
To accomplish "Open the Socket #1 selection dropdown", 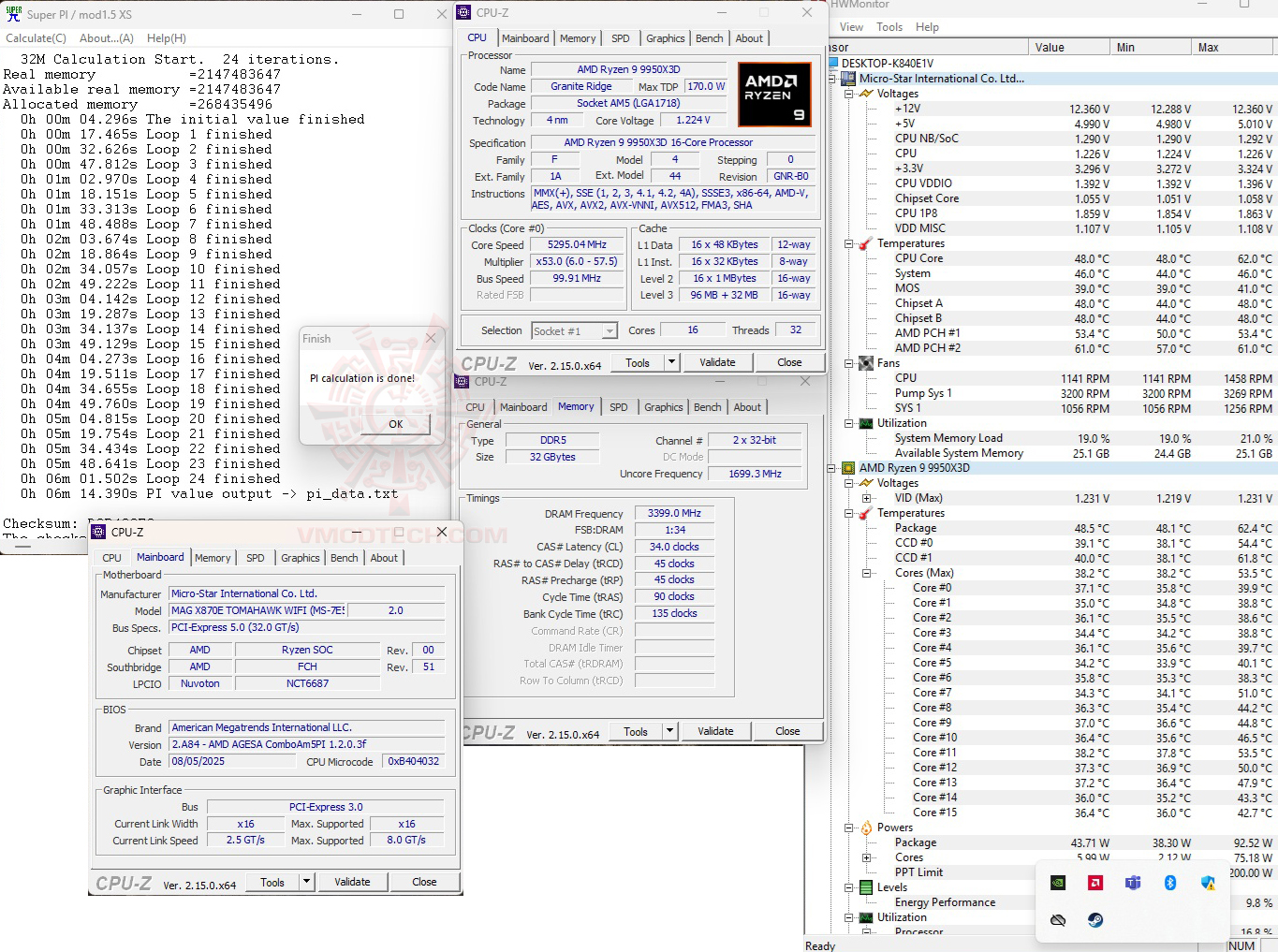I will (x=610, y=330).
